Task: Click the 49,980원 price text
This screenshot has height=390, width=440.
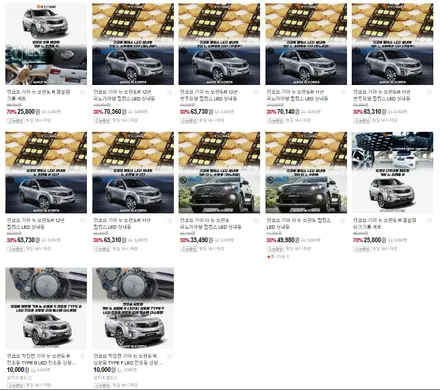Action: click(288, 240)
